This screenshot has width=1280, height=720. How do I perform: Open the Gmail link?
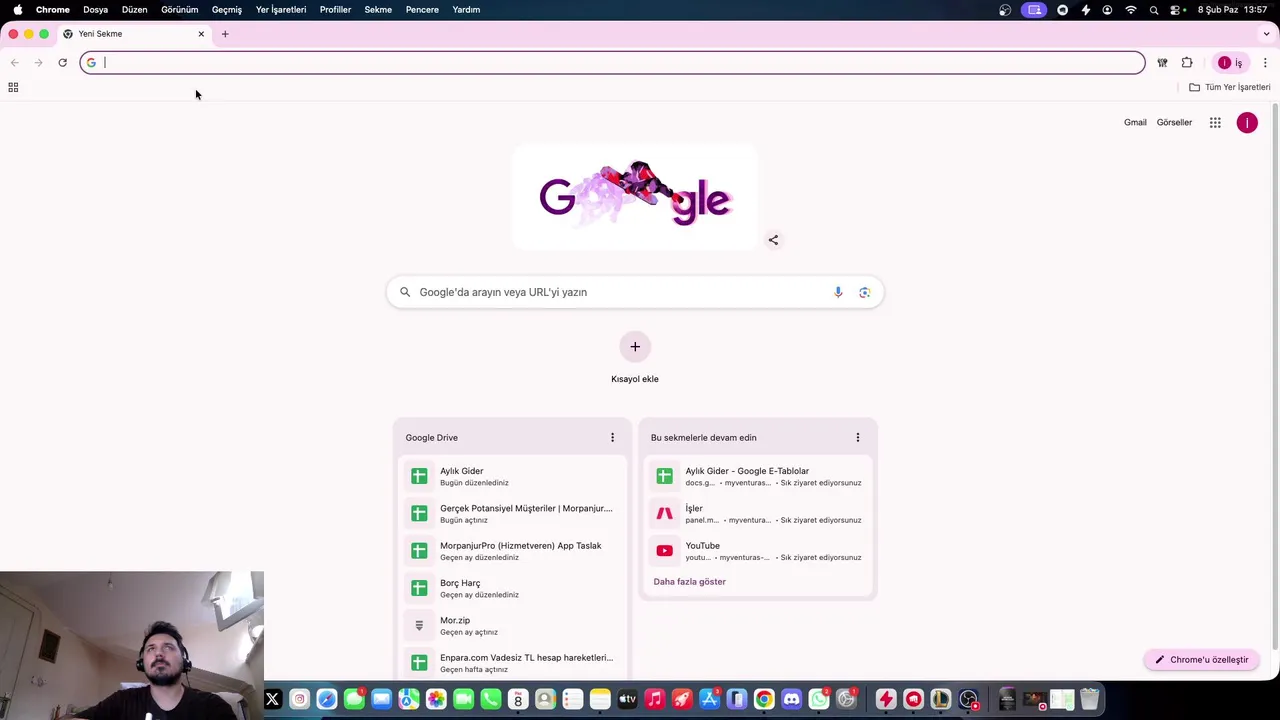pyautogui.click(x=1135, y=122)
